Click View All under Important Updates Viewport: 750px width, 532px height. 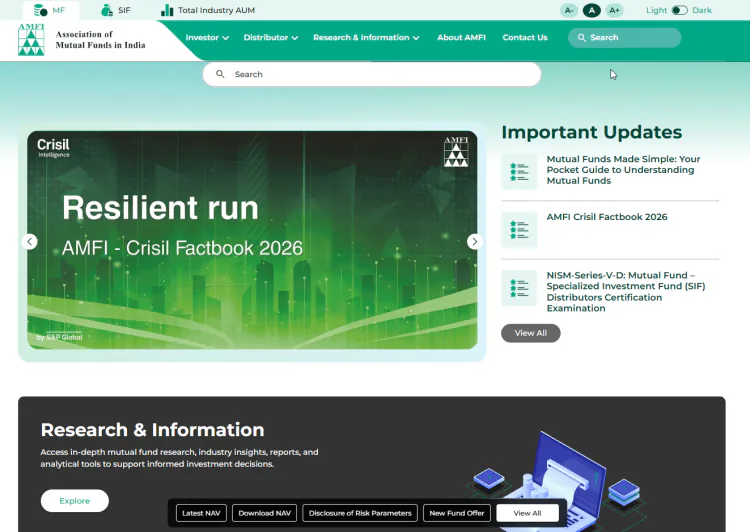point(530,333)
